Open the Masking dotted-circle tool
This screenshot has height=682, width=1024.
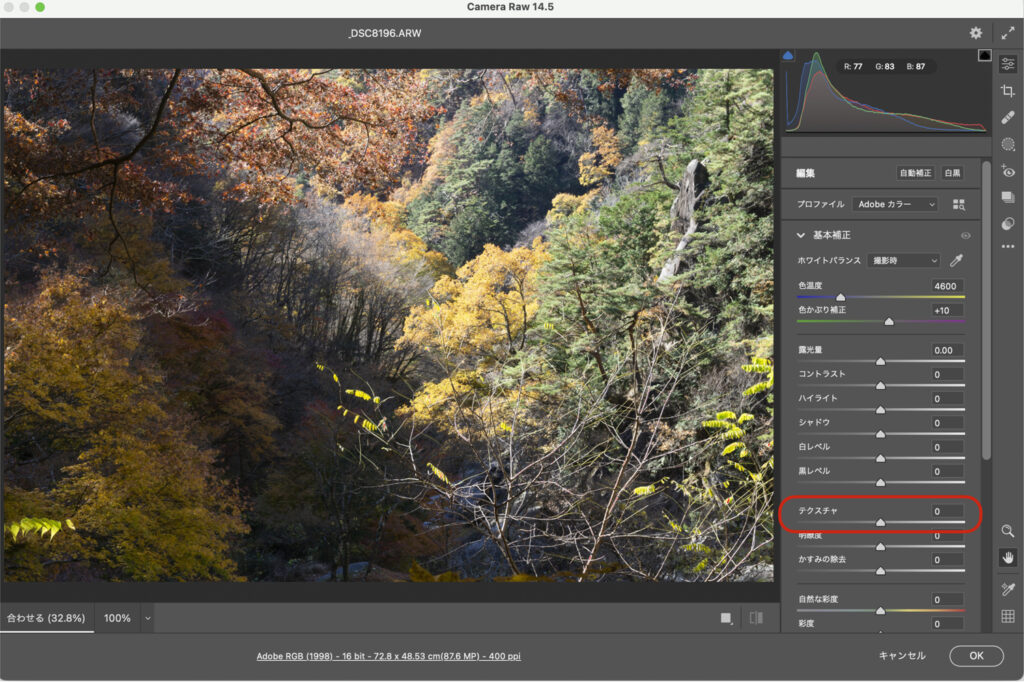point(1008,144)
